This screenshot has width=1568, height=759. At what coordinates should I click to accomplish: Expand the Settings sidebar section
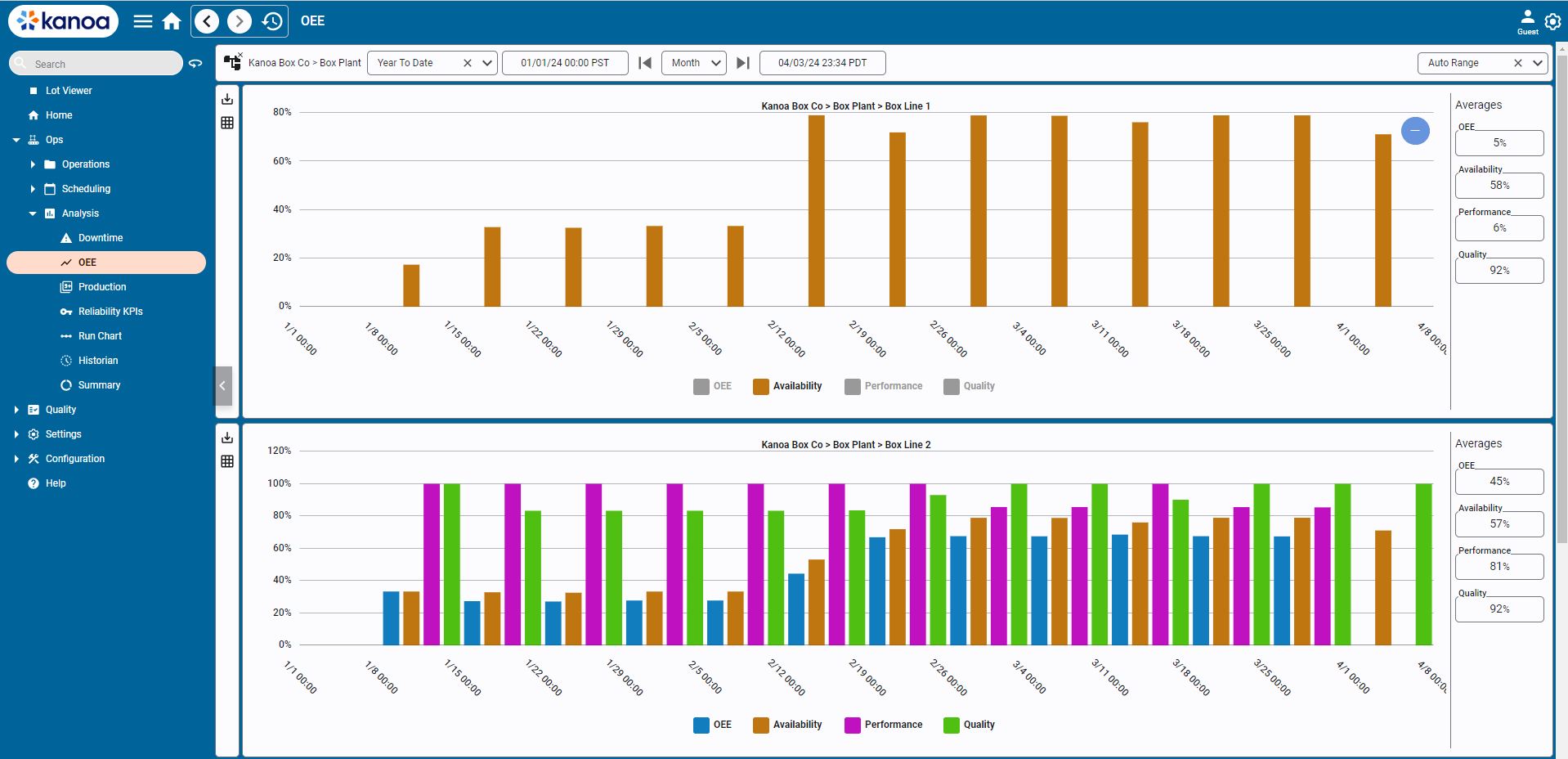[x=16, y=434]
